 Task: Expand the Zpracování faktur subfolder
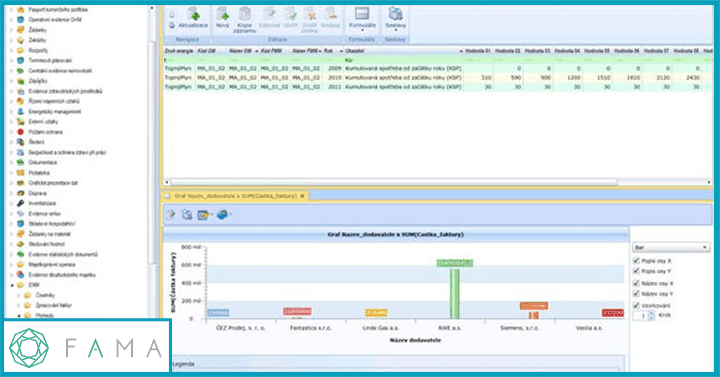19,305
